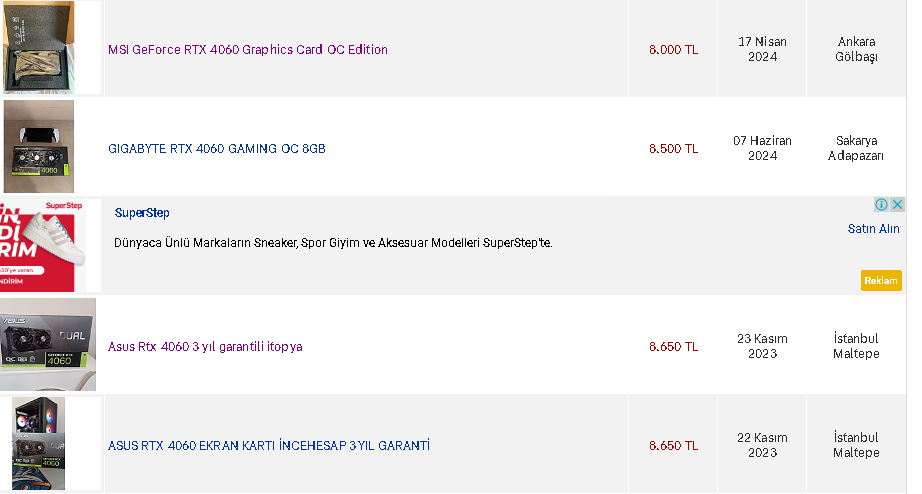Image resolution: width=922 pixels, height=494 pixels.
Task: Click the Ankara Gölbaşı location cell
Action: click(856, 49)
